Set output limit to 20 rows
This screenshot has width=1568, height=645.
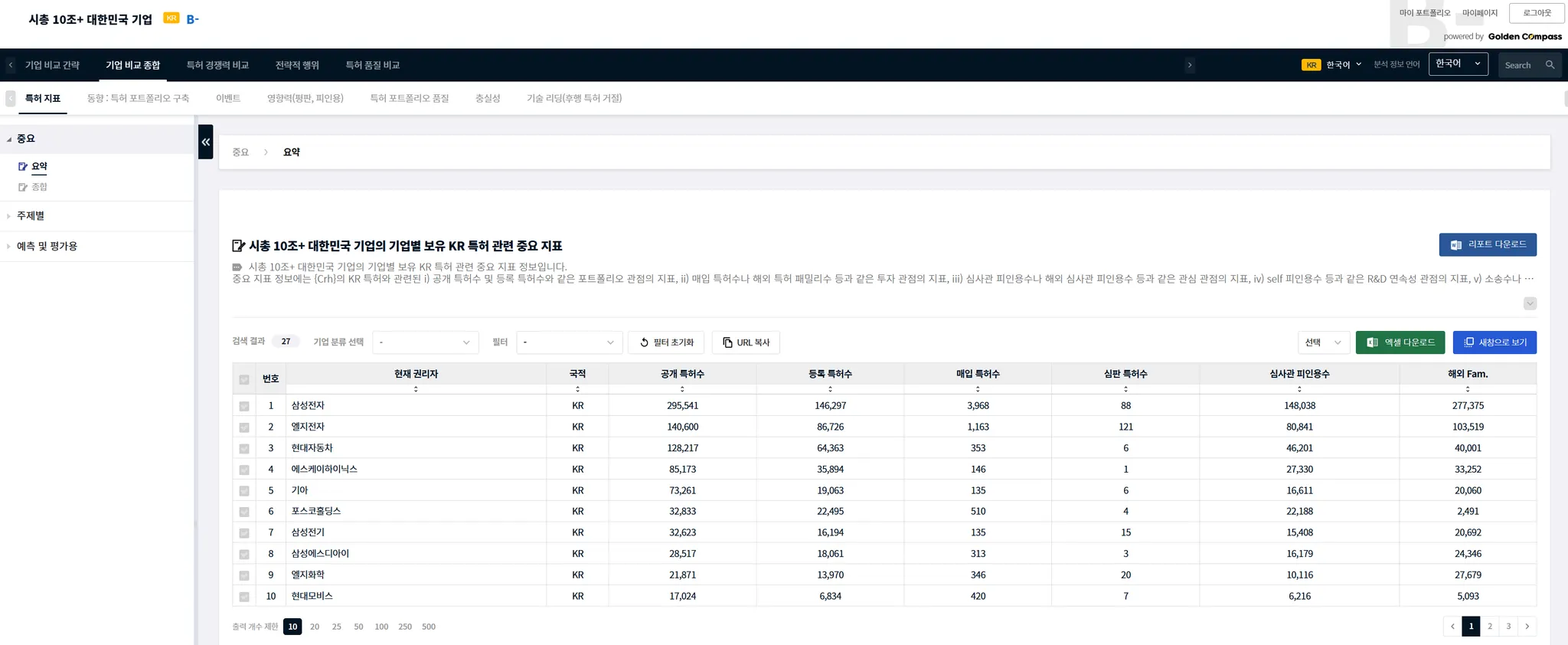tap(315, 627)
